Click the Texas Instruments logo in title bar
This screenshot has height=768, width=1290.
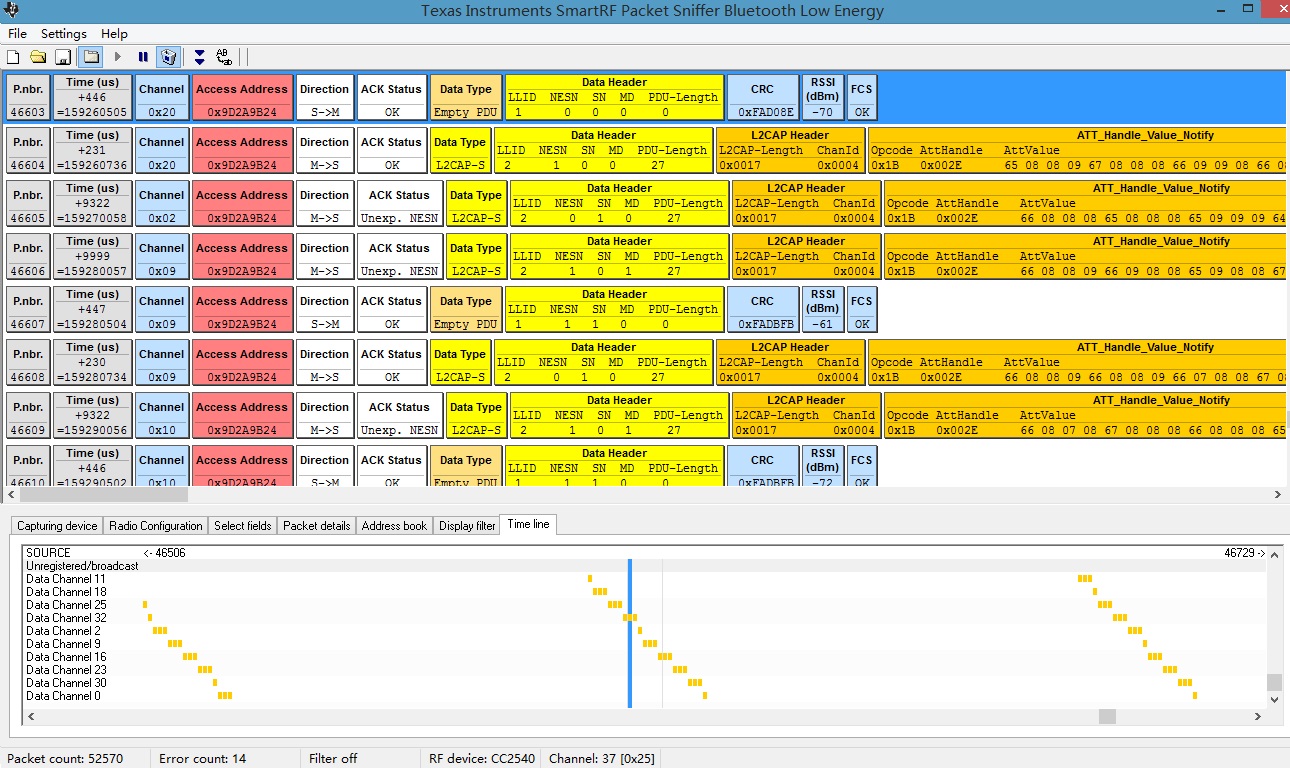click(12, 11)
